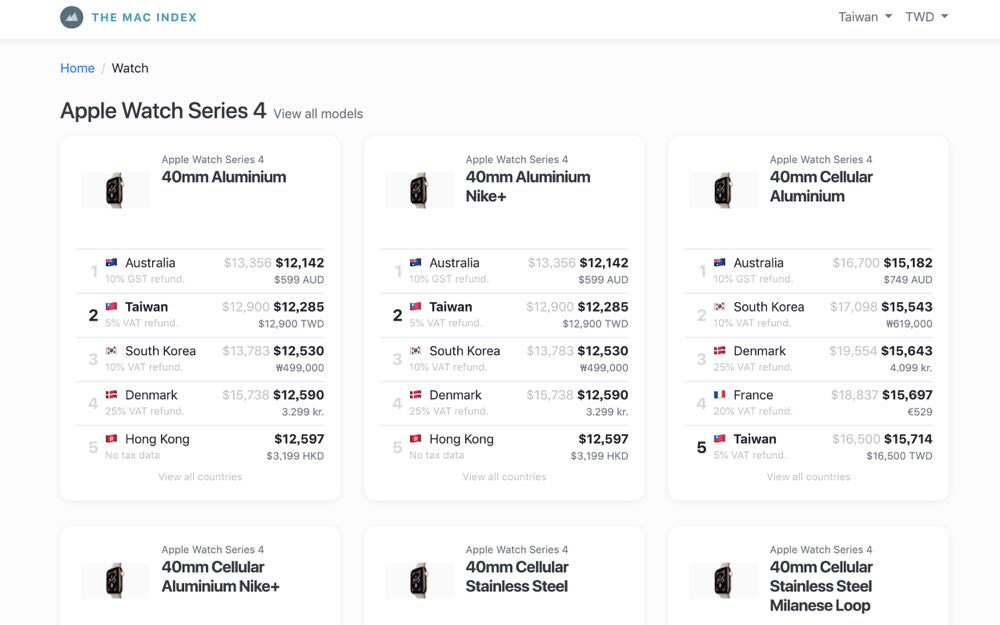Image resolution: width=1000 pixels, height=625 pixels.
Task: Go to Home breadcrumb link
Action: pyautogui.click(x=77, y=68)
